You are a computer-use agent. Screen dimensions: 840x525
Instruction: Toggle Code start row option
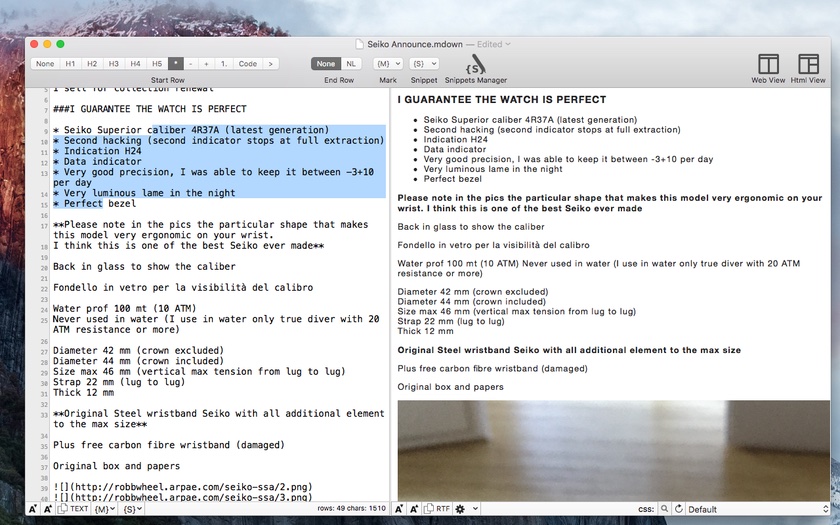pyautogui.click(x=247, y=63)
